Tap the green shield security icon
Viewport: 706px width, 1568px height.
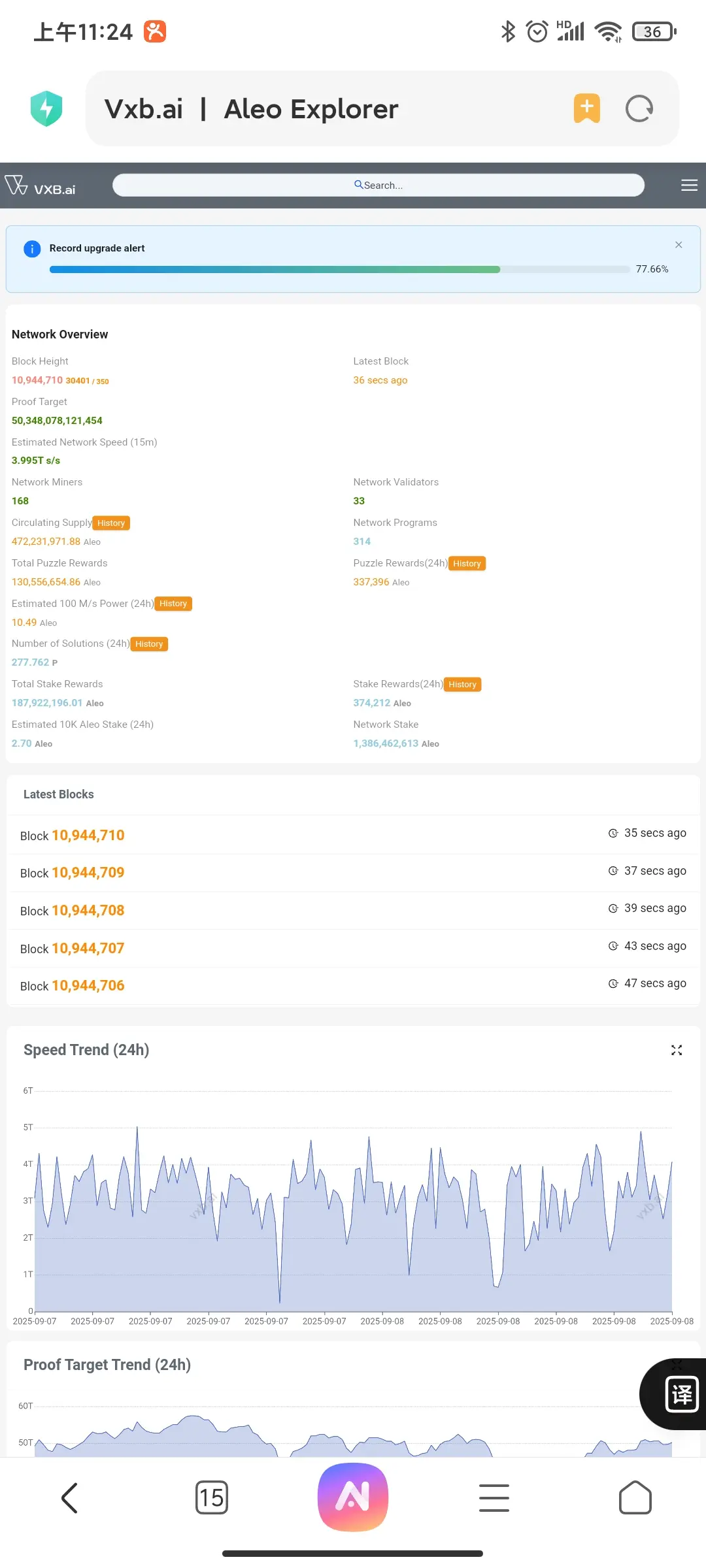tap(46, 108)
